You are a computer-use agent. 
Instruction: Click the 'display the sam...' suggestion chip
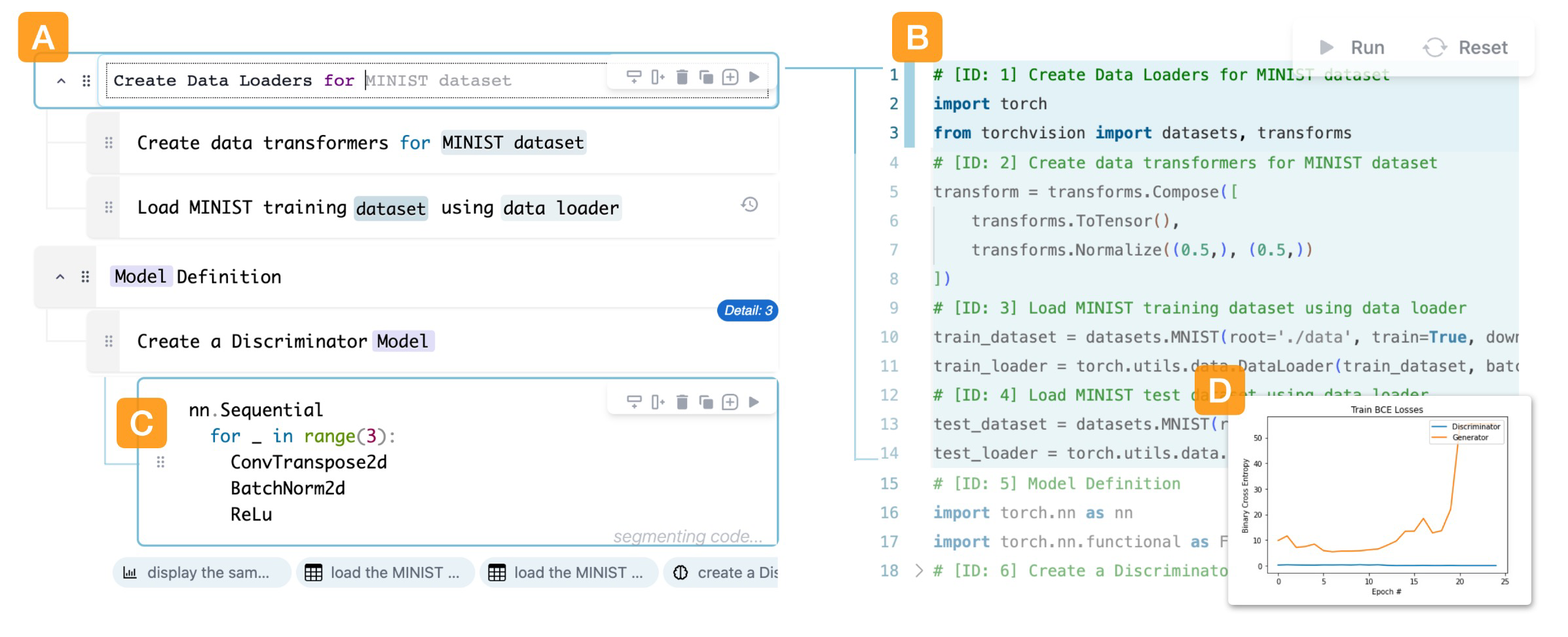[201, 573]
